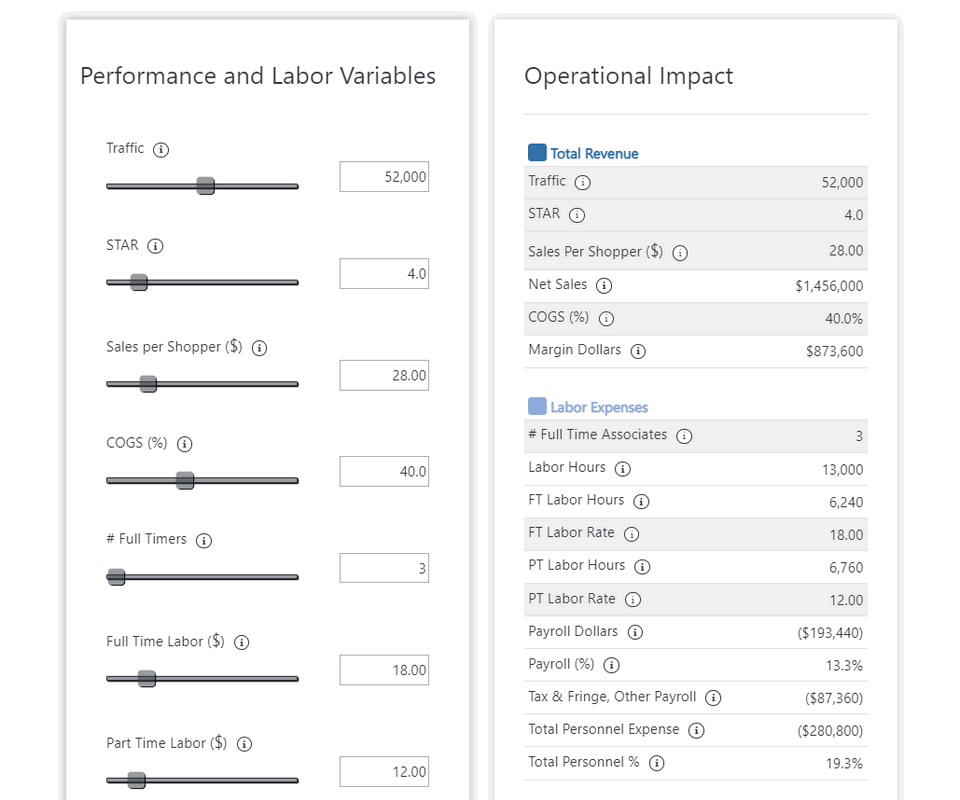This screenshot has width=960, height=800.
Task: Click the # Full Timers slider handle
Action: click(x=116, y=577)
